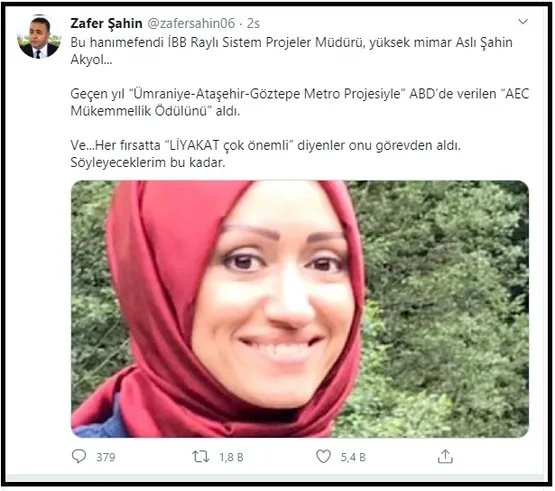Click the 379 reply count
This screenshot has width=555, height=491.
point(106,457)
